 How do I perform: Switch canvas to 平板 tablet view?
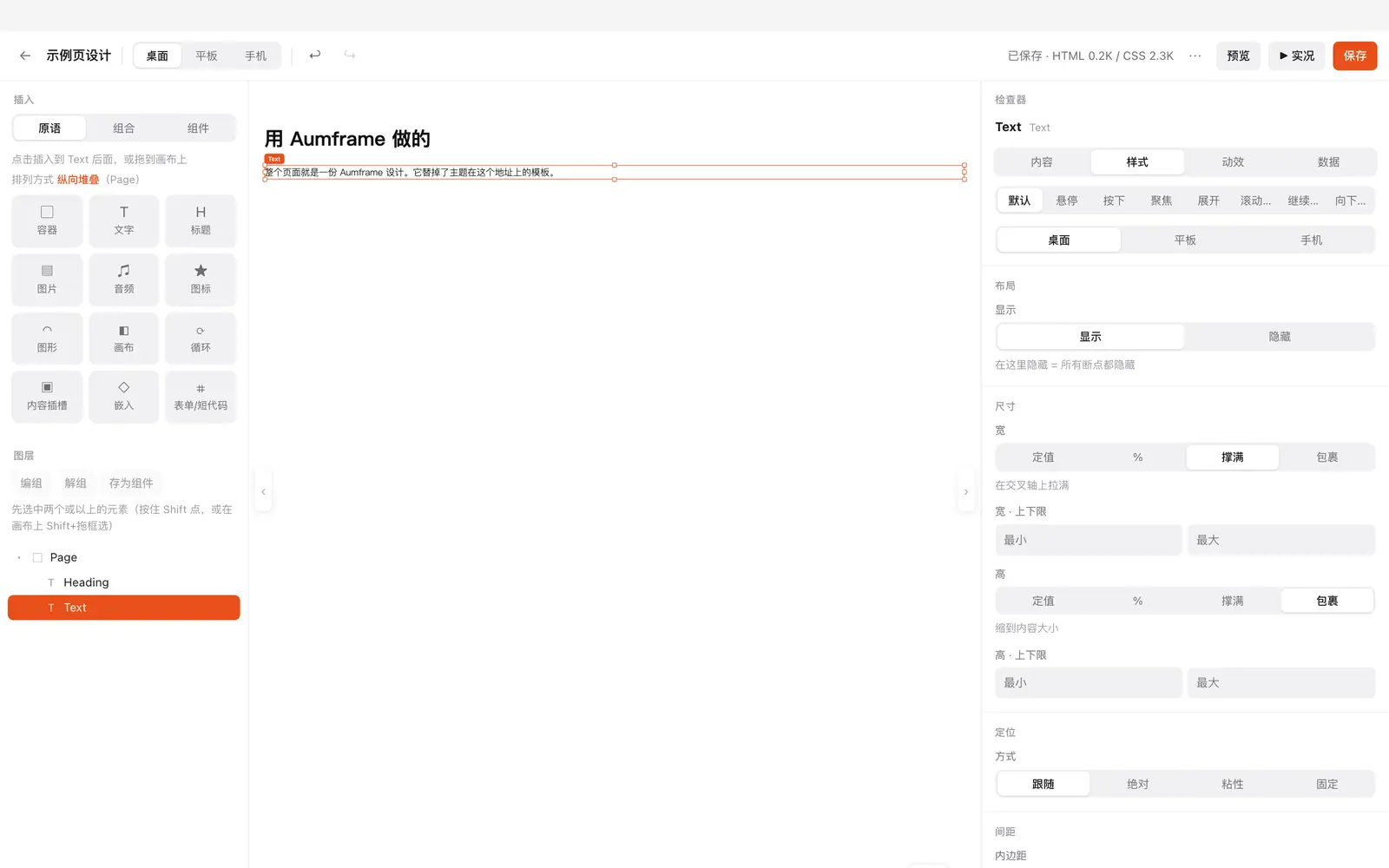pos(207,56)
